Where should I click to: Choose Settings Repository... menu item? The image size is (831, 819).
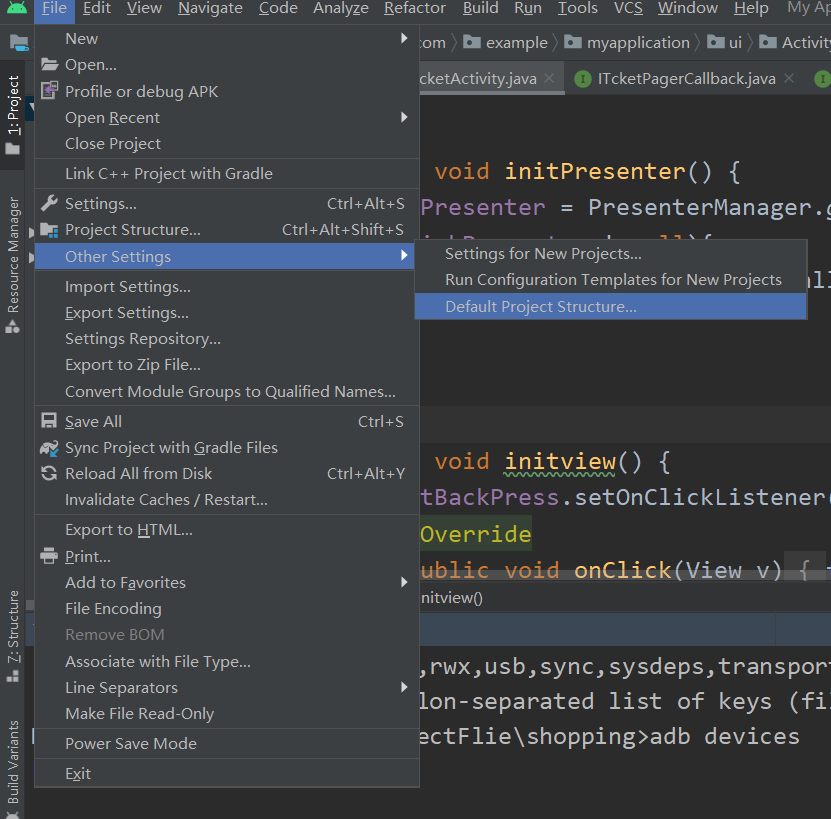point(227,339)
